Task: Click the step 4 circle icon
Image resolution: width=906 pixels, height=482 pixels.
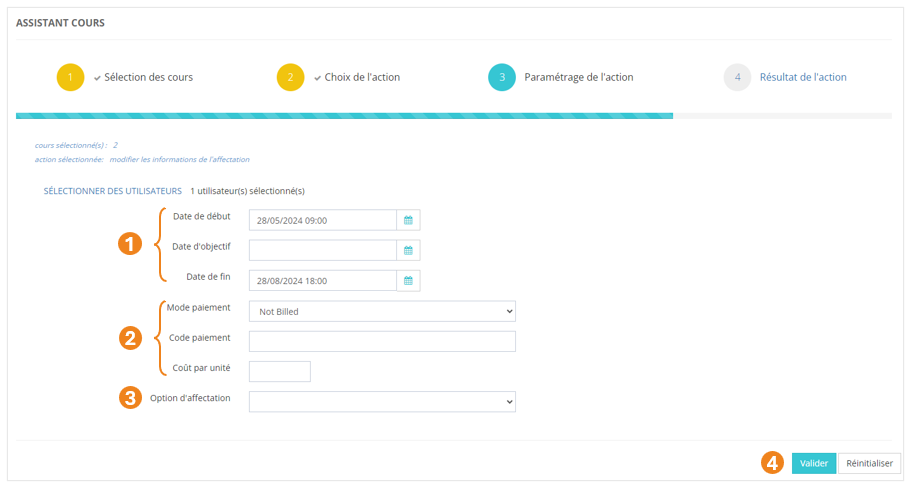Action: point(737,77)
